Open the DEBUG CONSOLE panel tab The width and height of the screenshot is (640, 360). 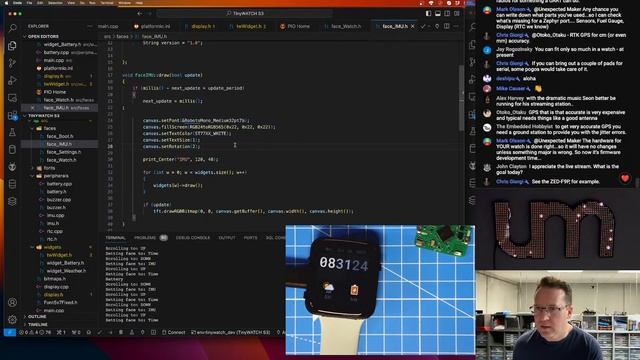tap(193, 238)
